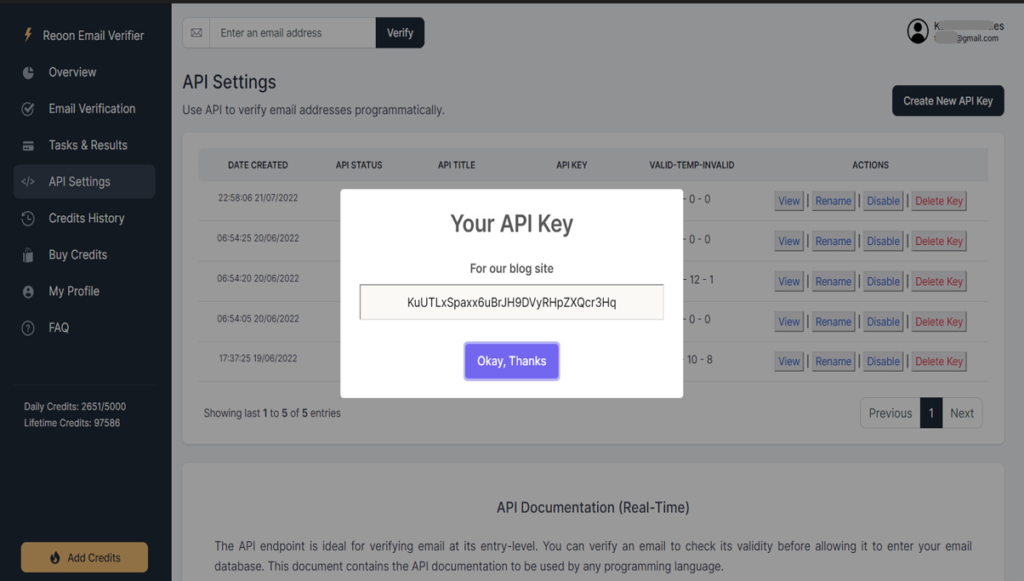Click the envelope icon in verify field
Image resolution: width=1024 pixels, height=581 pixels.
point(197,32)
